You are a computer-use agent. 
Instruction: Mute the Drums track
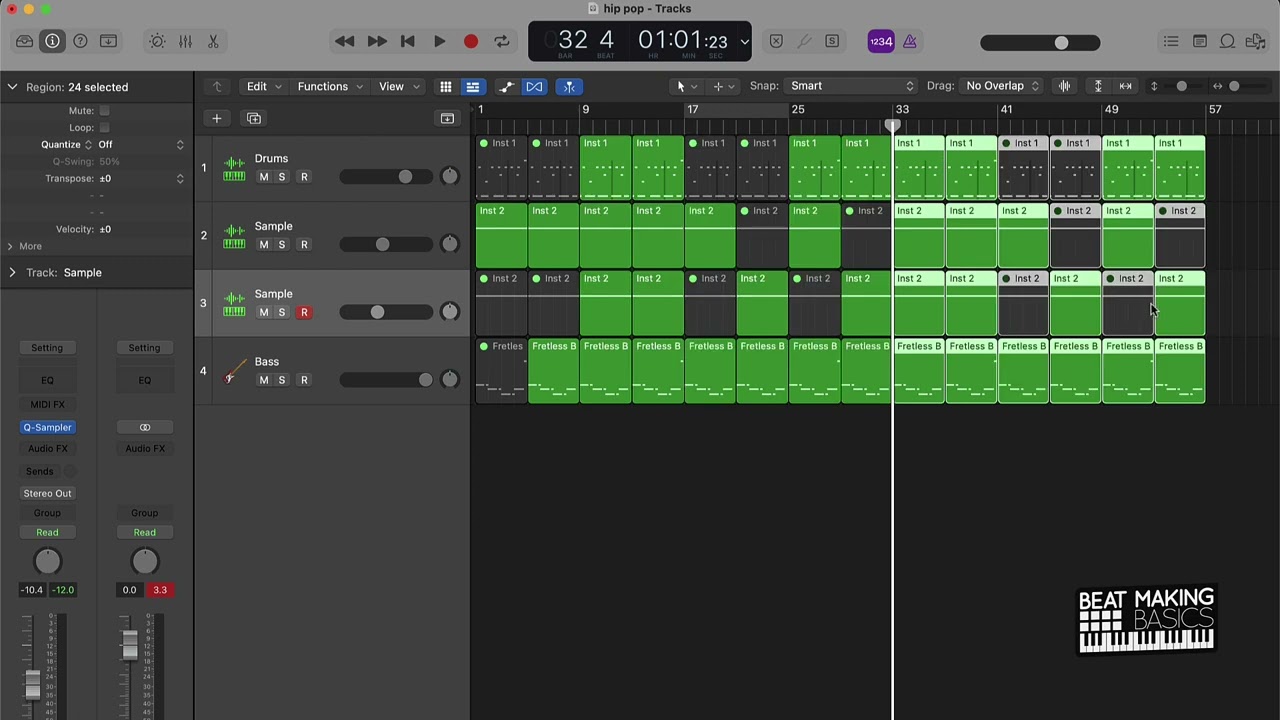(x=263, y=177)
